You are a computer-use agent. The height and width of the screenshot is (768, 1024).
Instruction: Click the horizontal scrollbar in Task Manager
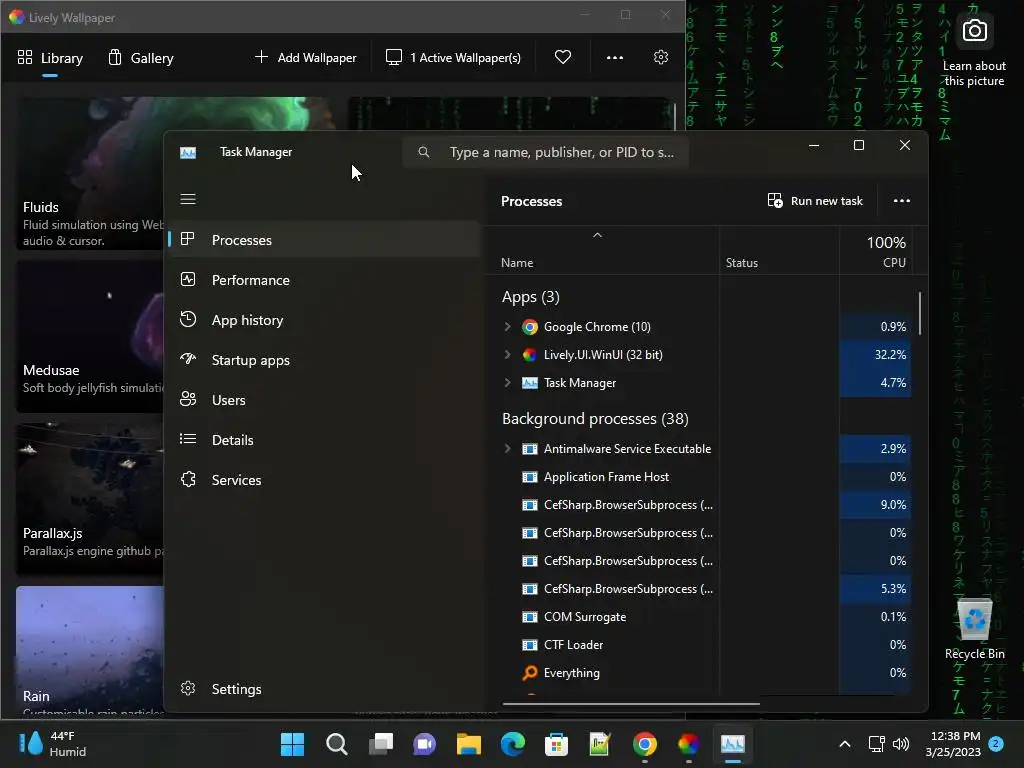(x=631, y=703)
